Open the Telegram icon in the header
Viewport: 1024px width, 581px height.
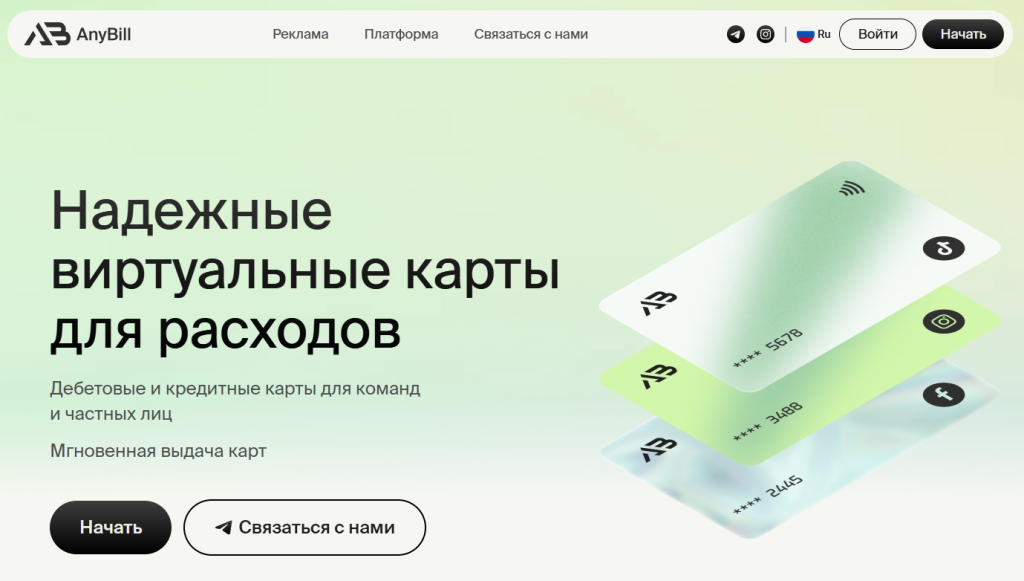(x=735, y=34)
